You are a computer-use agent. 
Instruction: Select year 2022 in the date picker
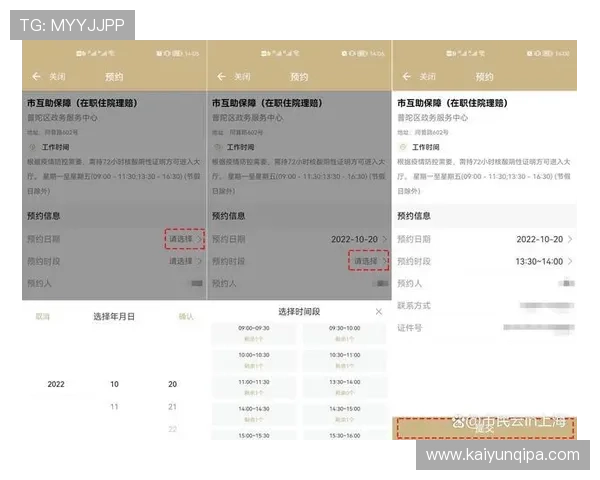(x=56, y=384)
